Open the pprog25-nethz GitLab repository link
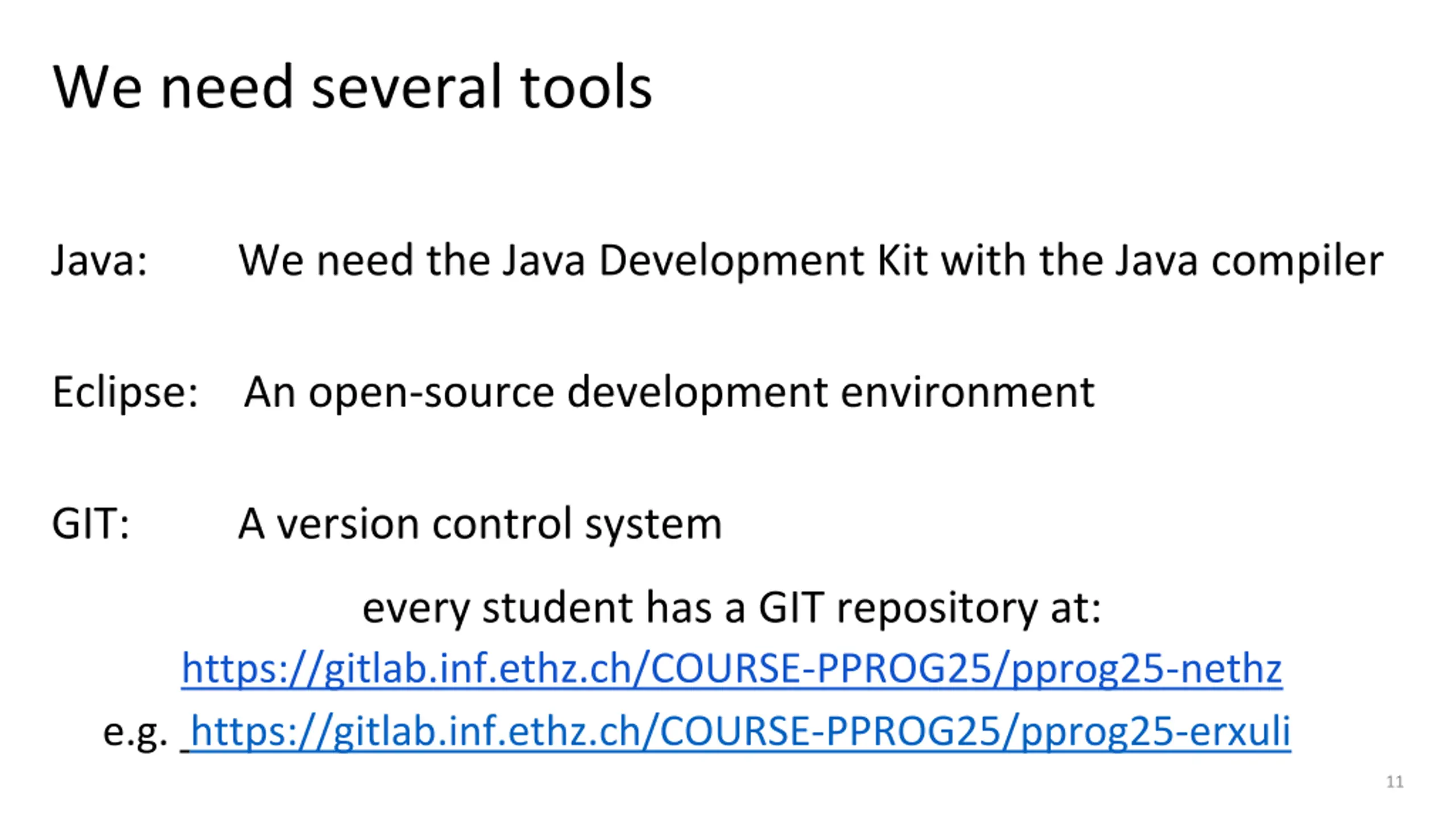The height and width of the screenshot is (819, 1456). [732, 669]
